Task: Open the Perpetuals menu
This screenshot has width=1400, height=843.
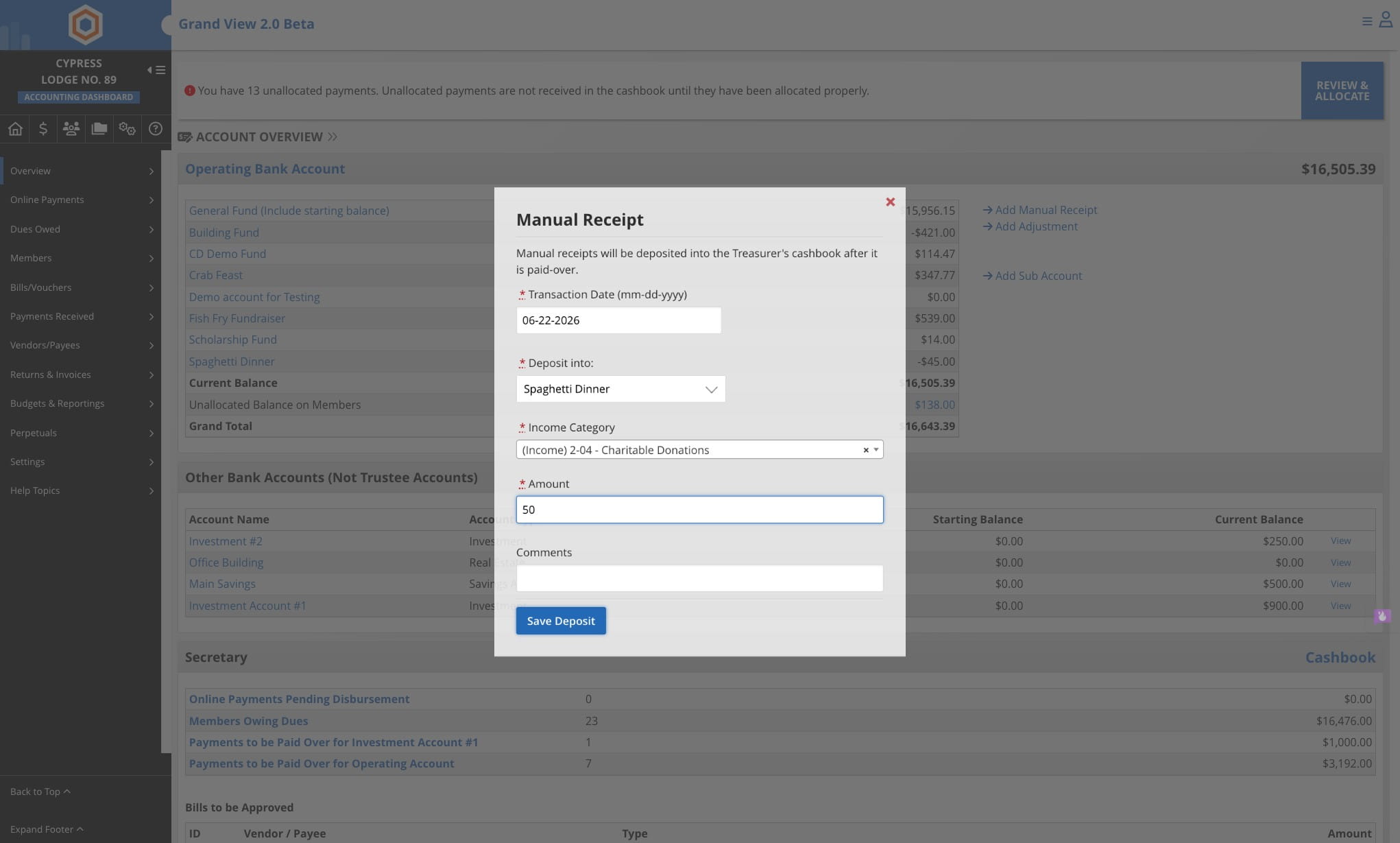Action: click(x=80, y=433)
